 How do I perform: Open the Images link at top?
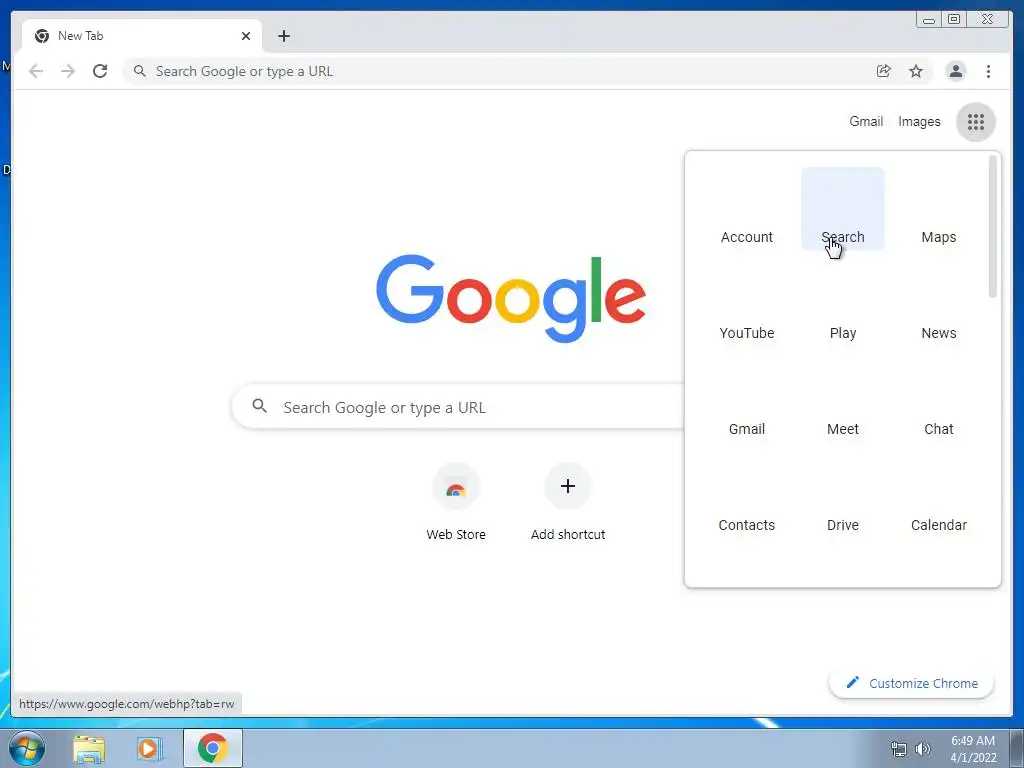[919, 121]
